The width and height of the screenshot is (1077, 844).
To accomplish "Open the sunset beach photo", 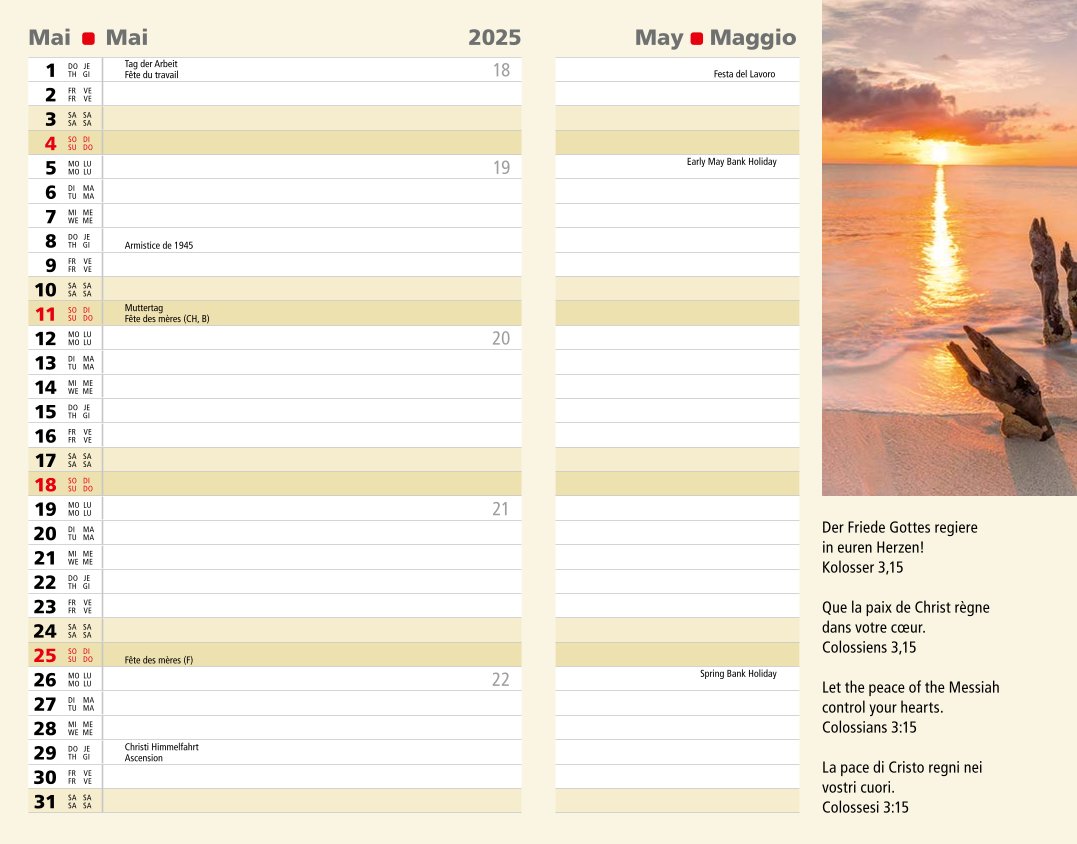I will tap(948, 247).
